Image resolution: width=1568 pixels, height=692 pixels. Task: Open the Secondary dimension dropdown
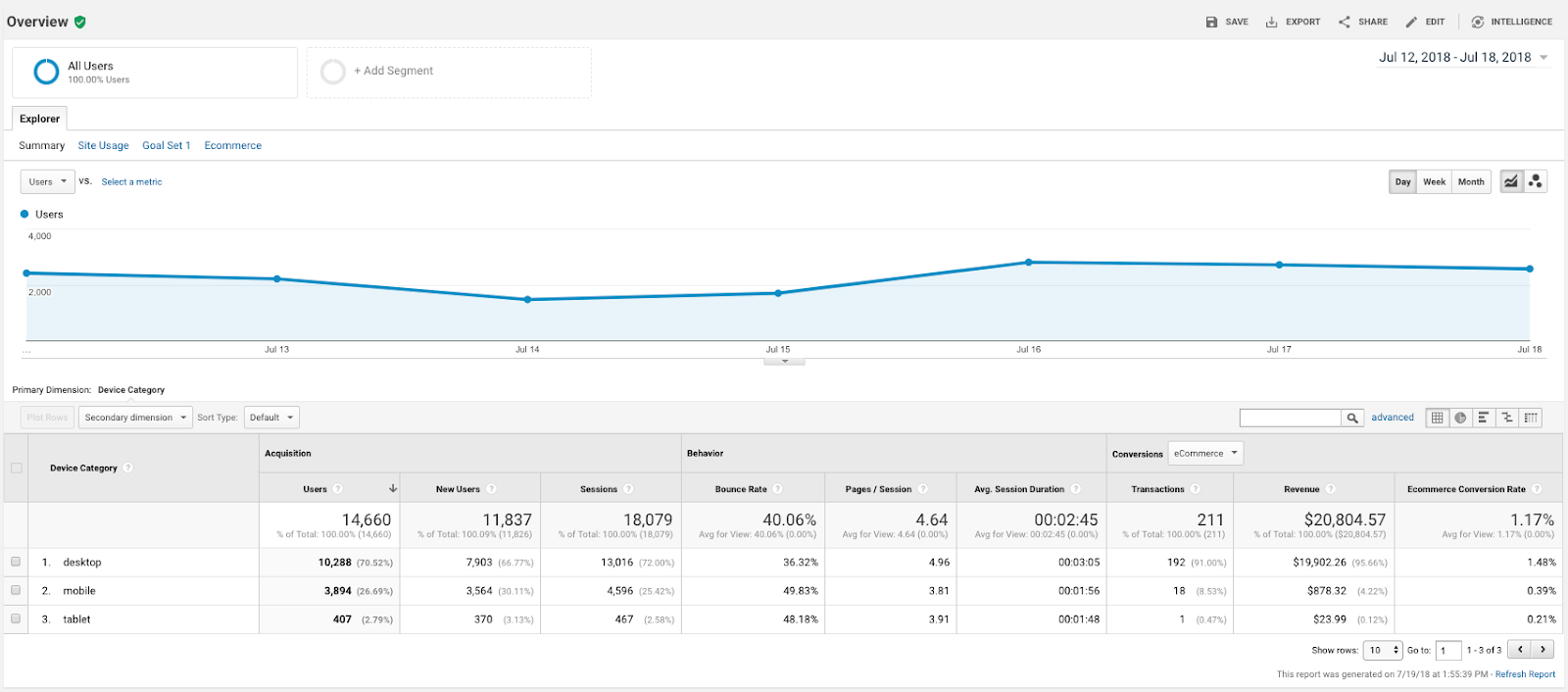click(x=134, y=418)
